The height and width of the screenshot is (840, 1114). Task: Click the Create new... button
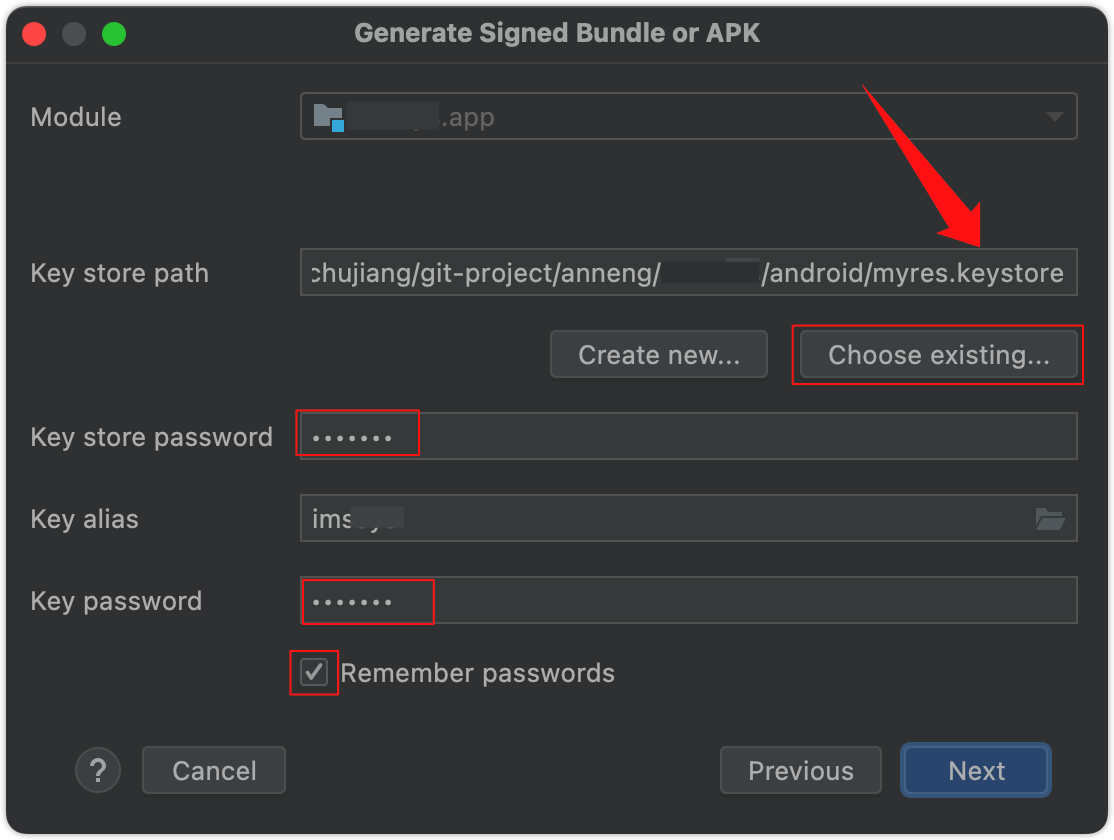[659, 355]
